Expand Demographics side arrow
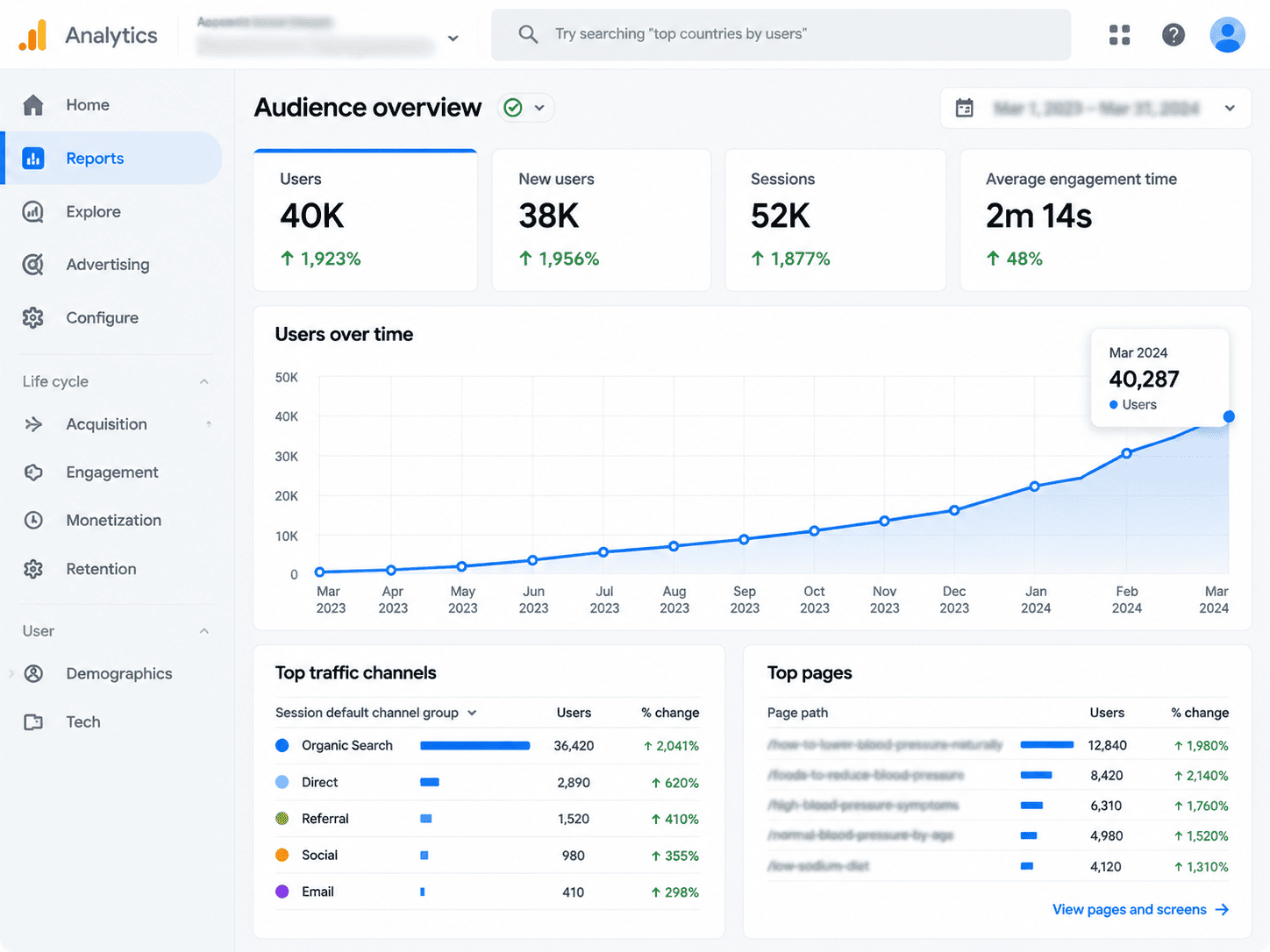Image resolution: width=1270 pixels, height=952 pixels. [11, 674]
